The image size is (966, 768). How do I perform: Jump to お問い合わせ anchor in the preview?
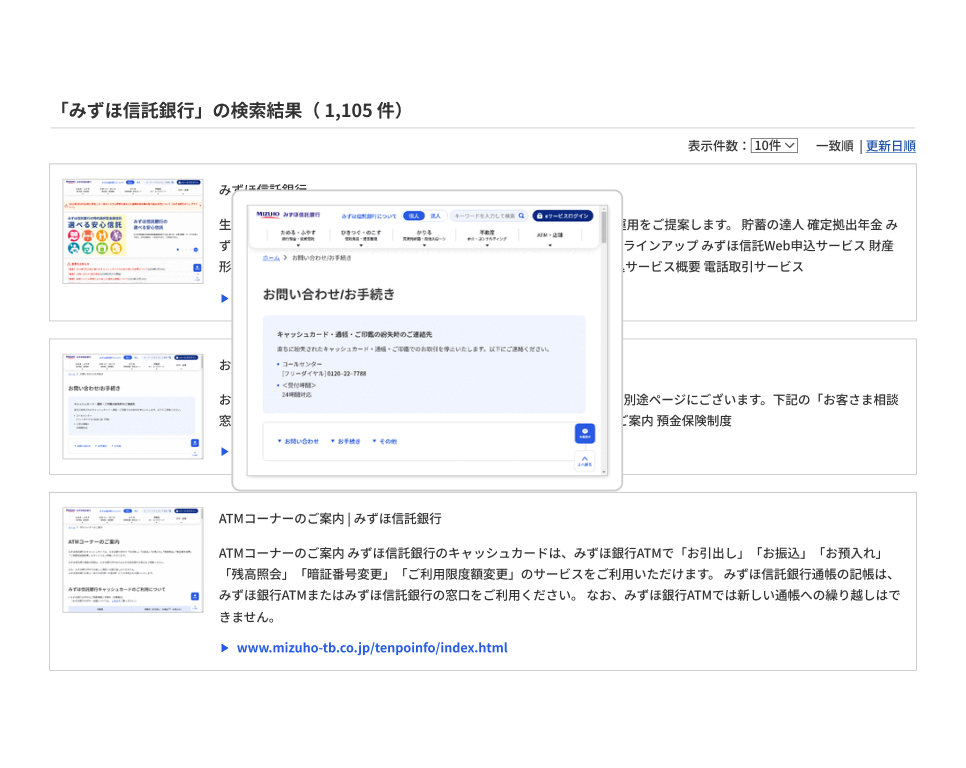298,442
